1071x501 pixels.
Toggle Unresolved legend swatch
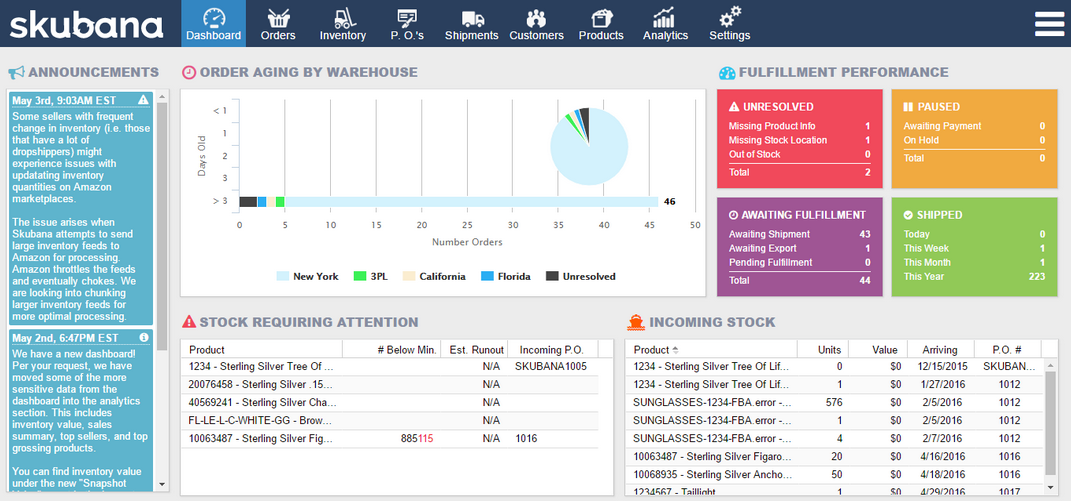553,277
